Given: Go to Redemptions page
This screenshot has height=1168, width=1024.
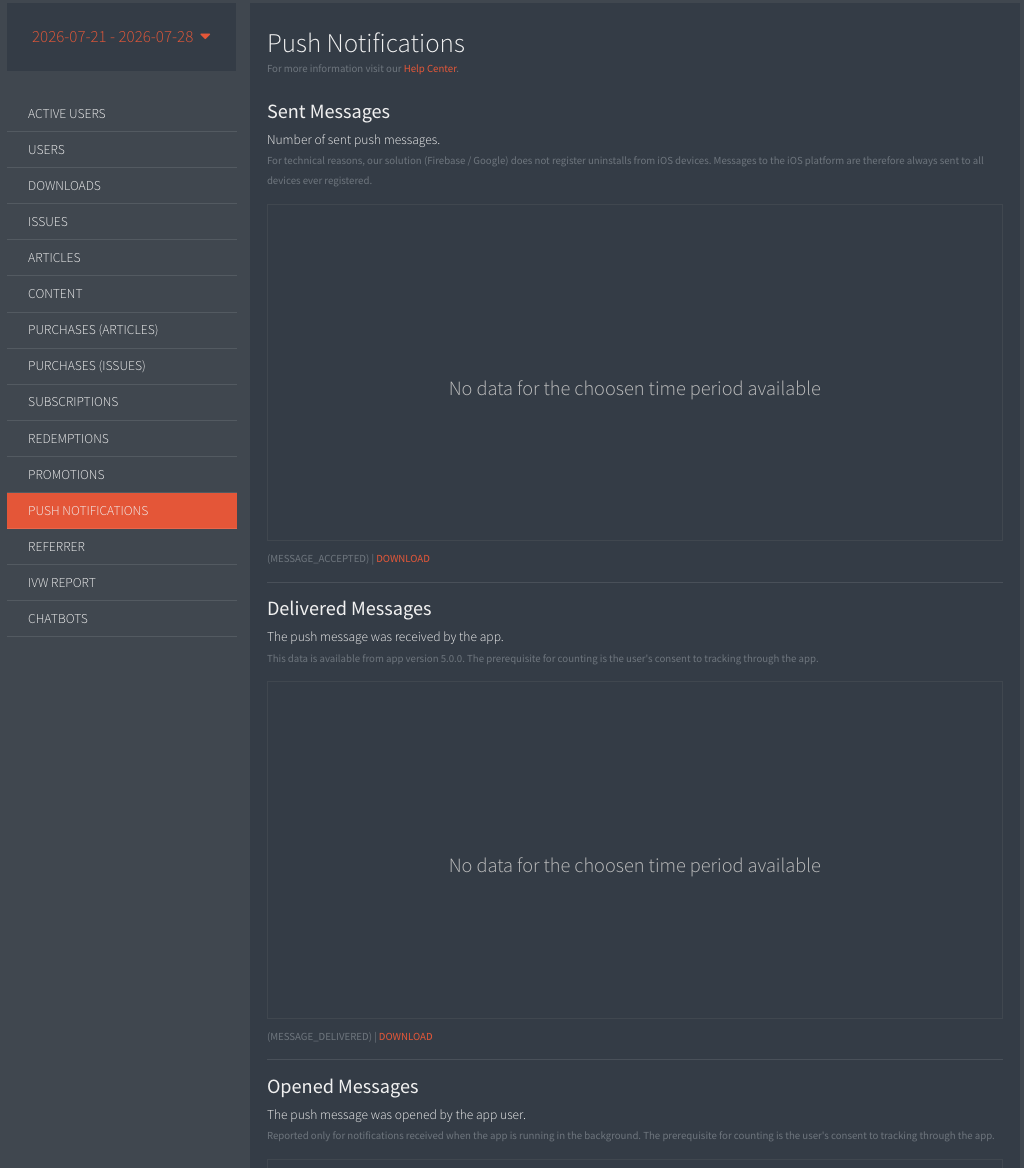Looking at the screenshot, I should [x=122, y=439].
